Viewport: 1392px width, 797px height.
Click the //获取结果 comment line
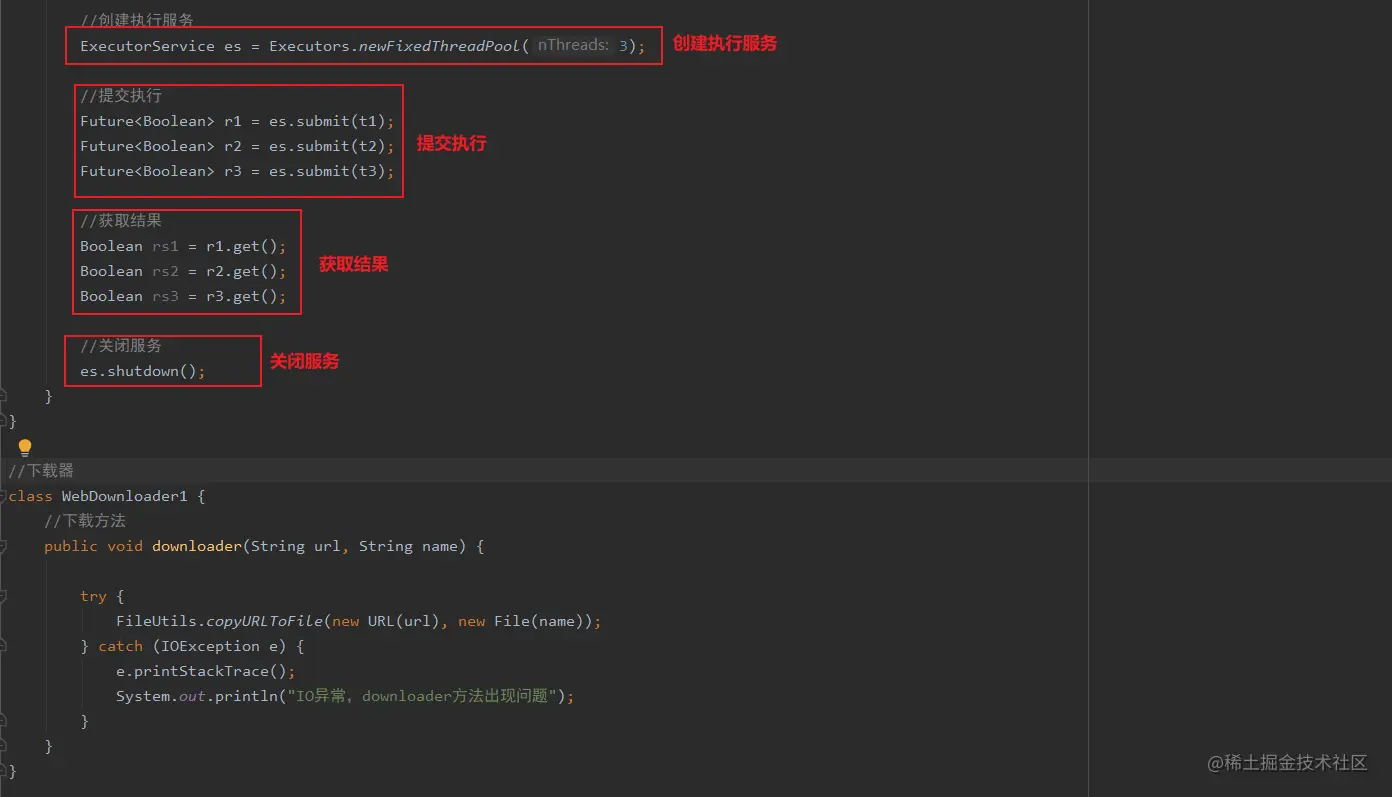click(121, 221)
